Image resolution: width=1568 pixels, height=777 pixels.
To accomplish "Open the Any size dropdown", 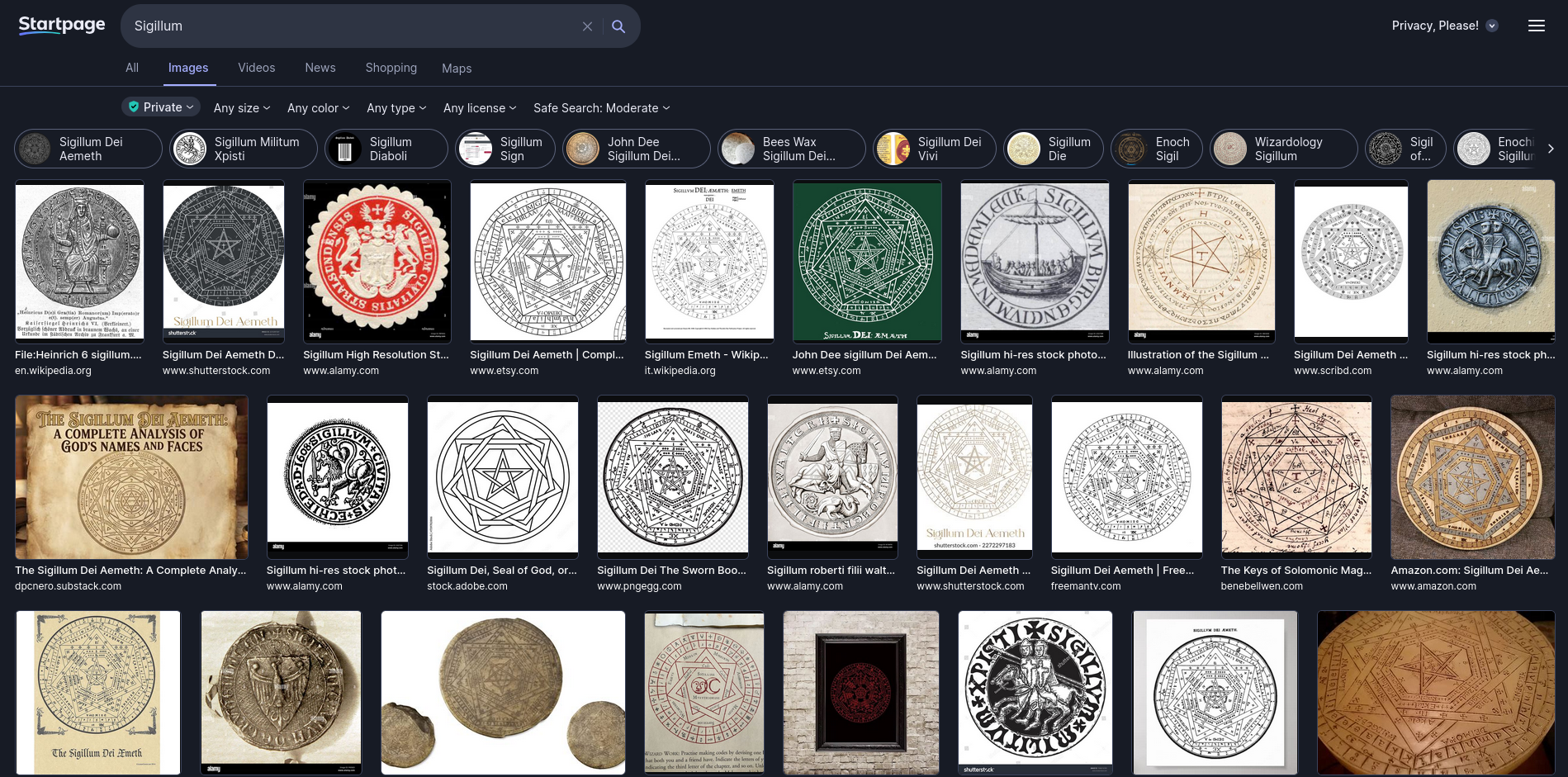I will coord(241,108).
